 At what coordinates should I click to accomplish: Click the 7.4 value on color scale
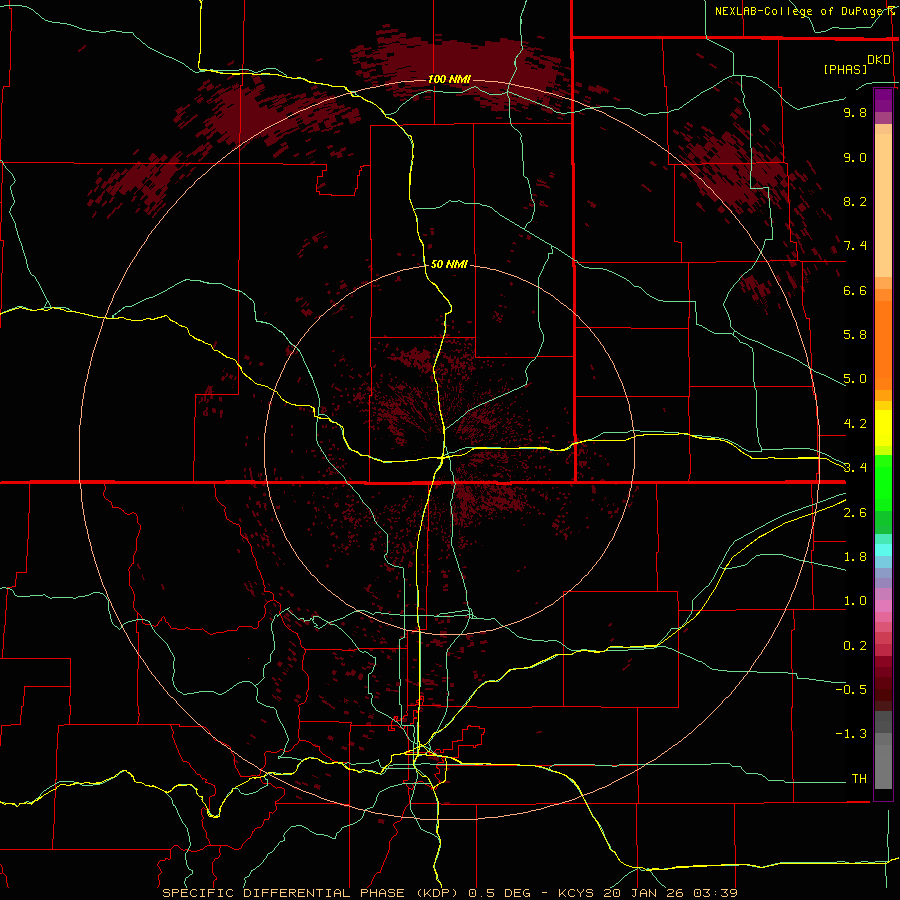tap(855, 246)
